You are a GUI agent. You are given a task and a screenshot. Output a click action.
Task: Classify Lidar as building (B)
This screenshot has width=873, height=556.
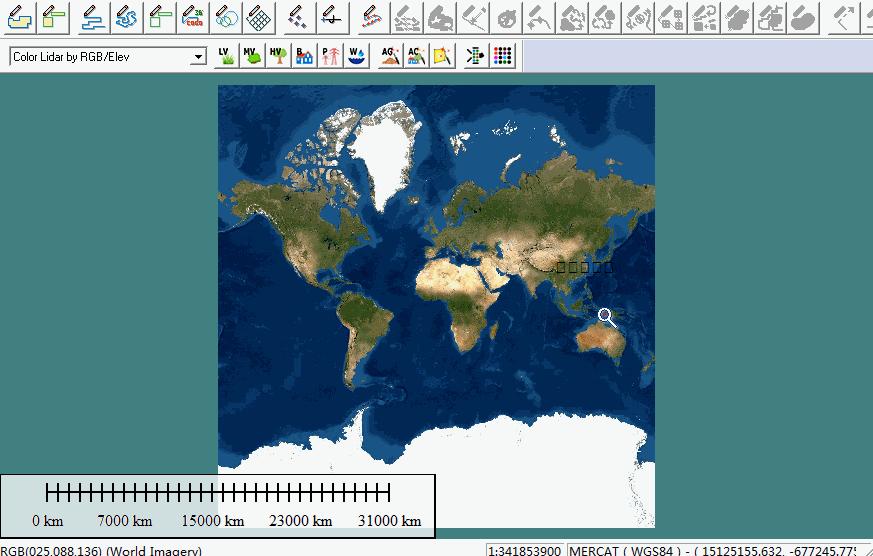[x=304, y=56]
